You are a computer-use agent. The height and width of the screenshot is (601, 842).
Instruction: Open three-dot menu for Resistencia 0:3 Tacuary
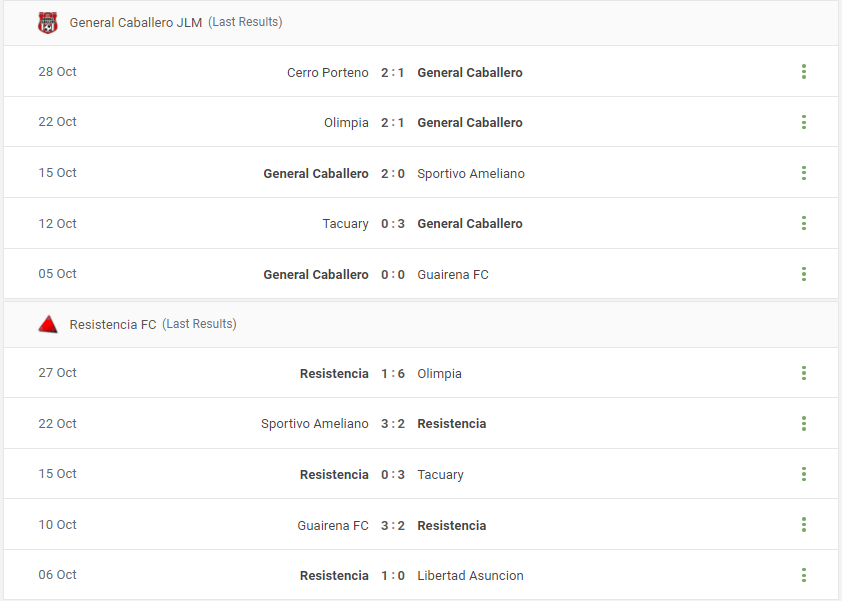803,474
